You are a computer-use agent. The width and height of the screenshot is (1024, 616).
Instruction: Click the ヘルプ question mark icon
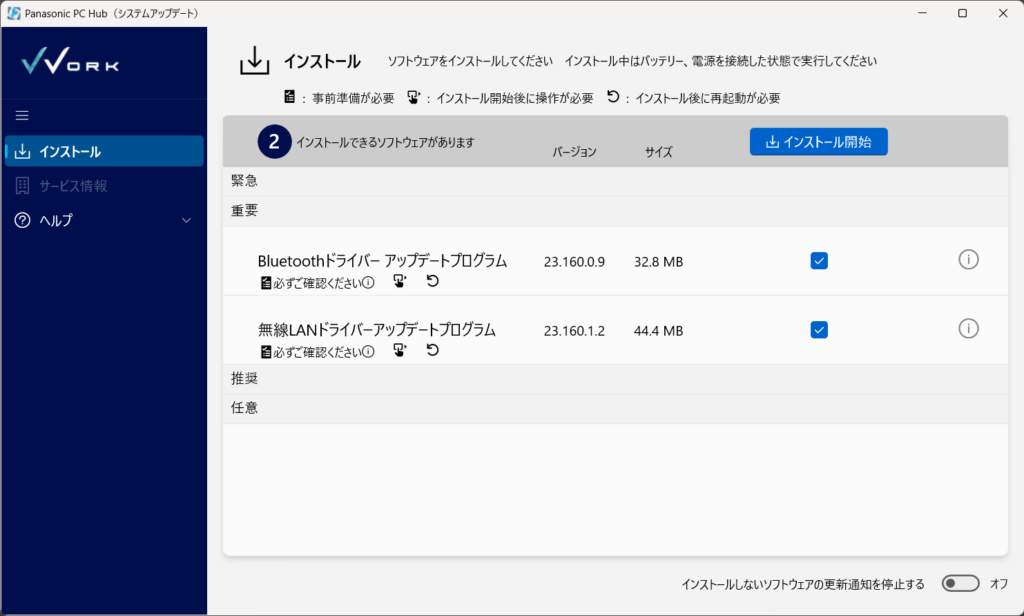(x=22, y=220)
